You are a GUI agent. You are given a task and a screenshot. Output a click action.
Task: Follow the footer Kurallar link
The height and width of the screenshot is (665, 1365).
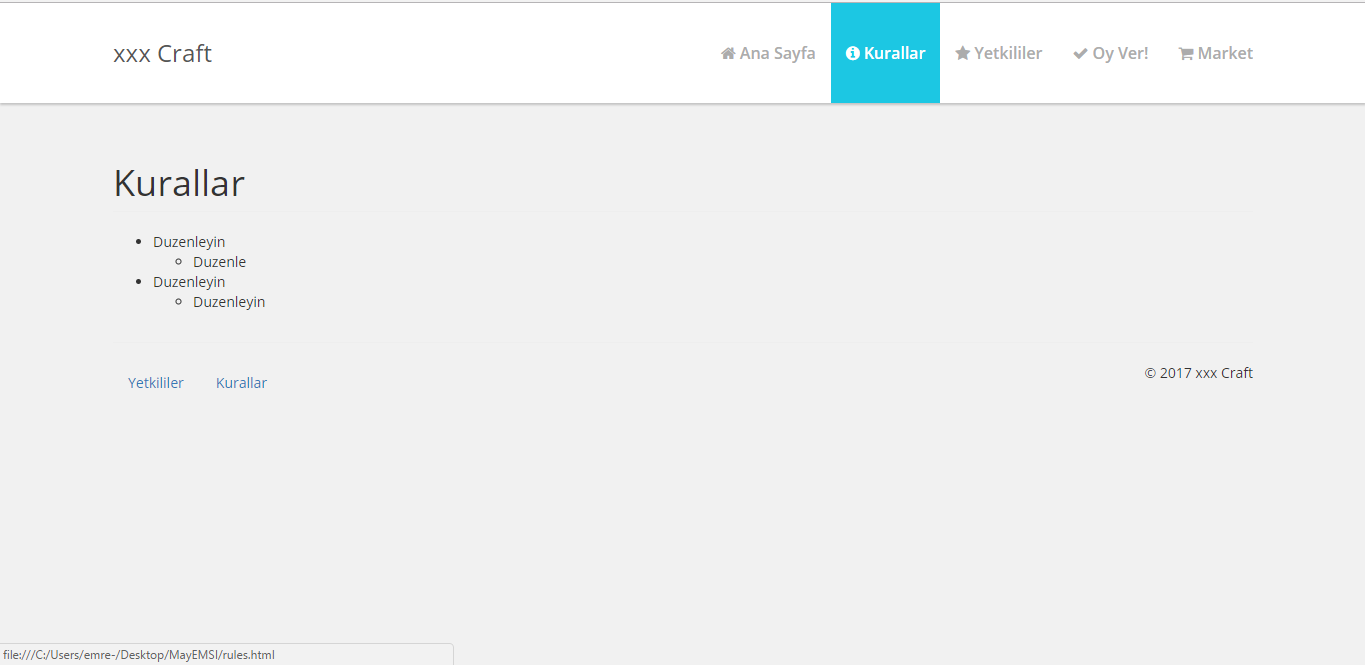pos(241,383)
